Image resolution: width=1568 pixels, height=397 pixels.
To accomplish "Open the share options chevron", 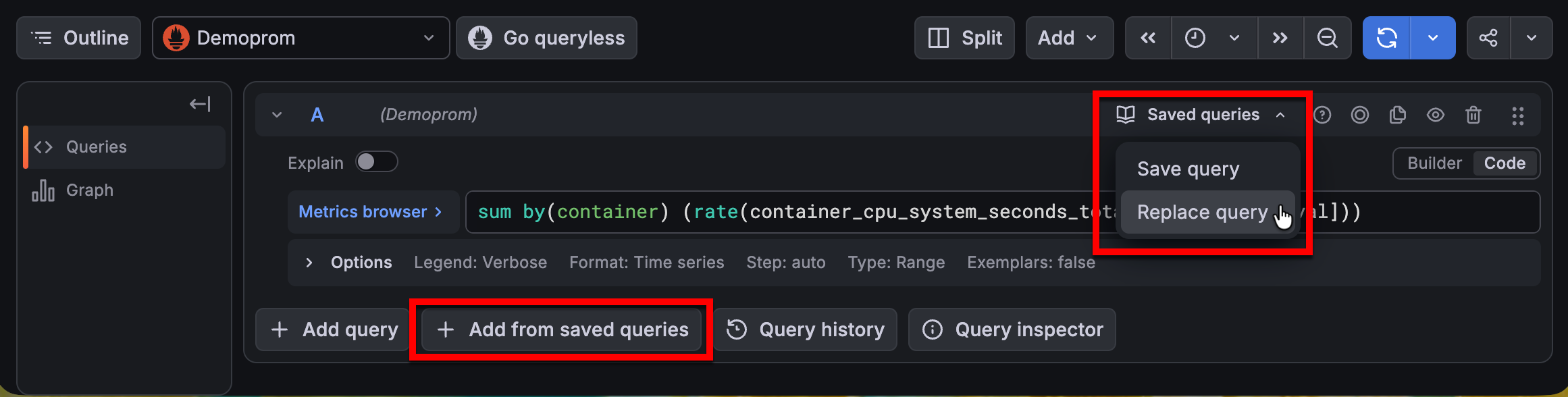I will pos(1532,38).
